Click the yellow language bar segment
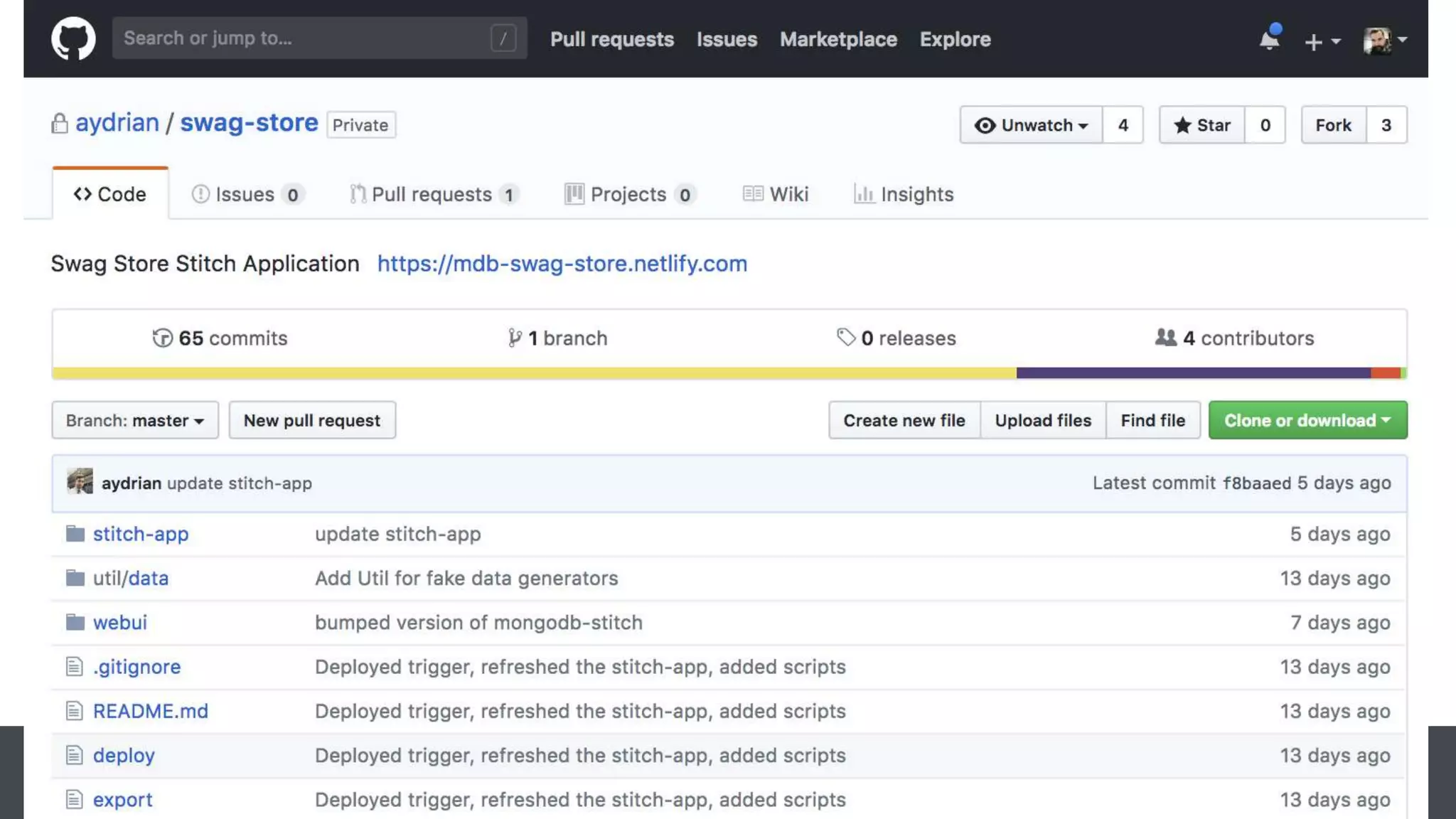The height and width of the screenshot is (819, 1456). [535, 373]
